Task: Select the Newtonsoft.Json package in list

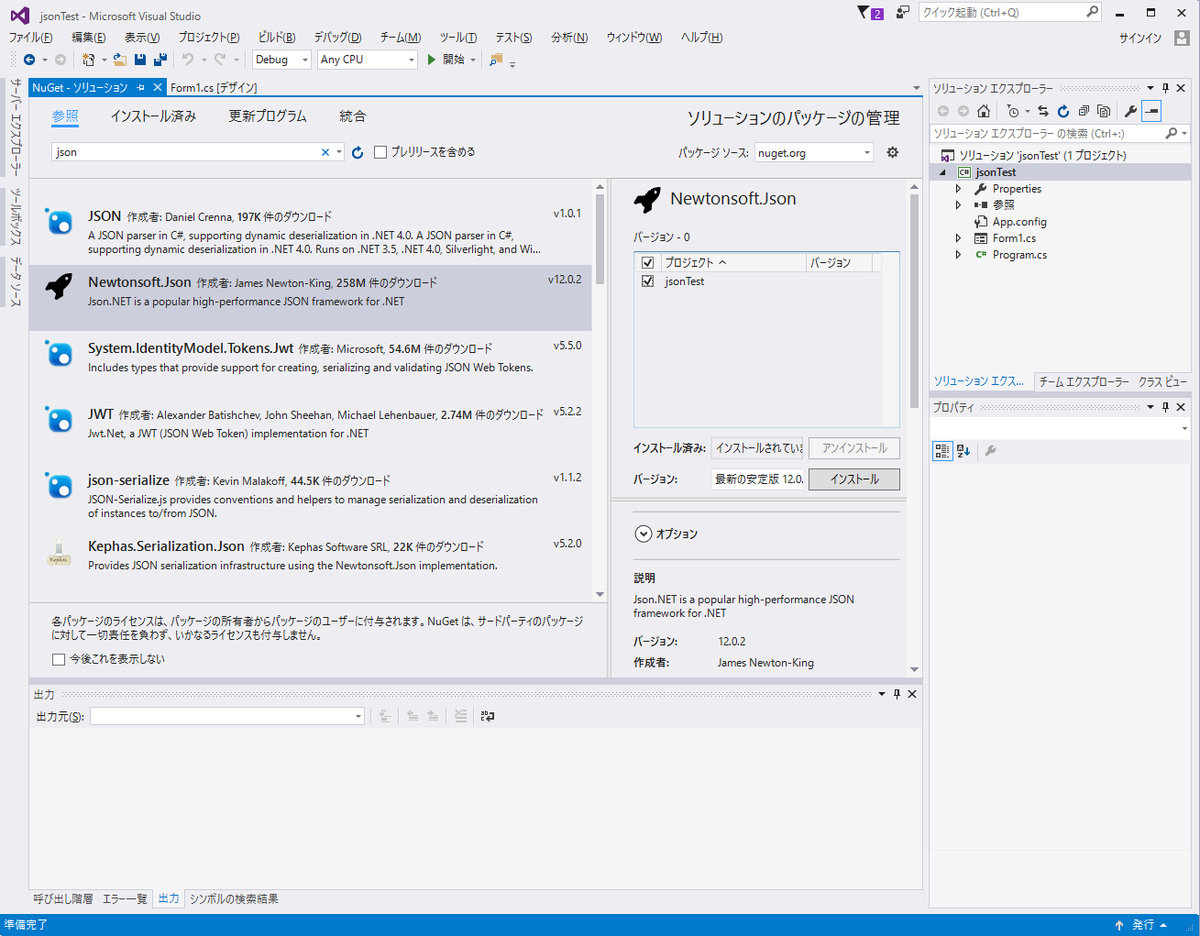Action: pos(310,298)
